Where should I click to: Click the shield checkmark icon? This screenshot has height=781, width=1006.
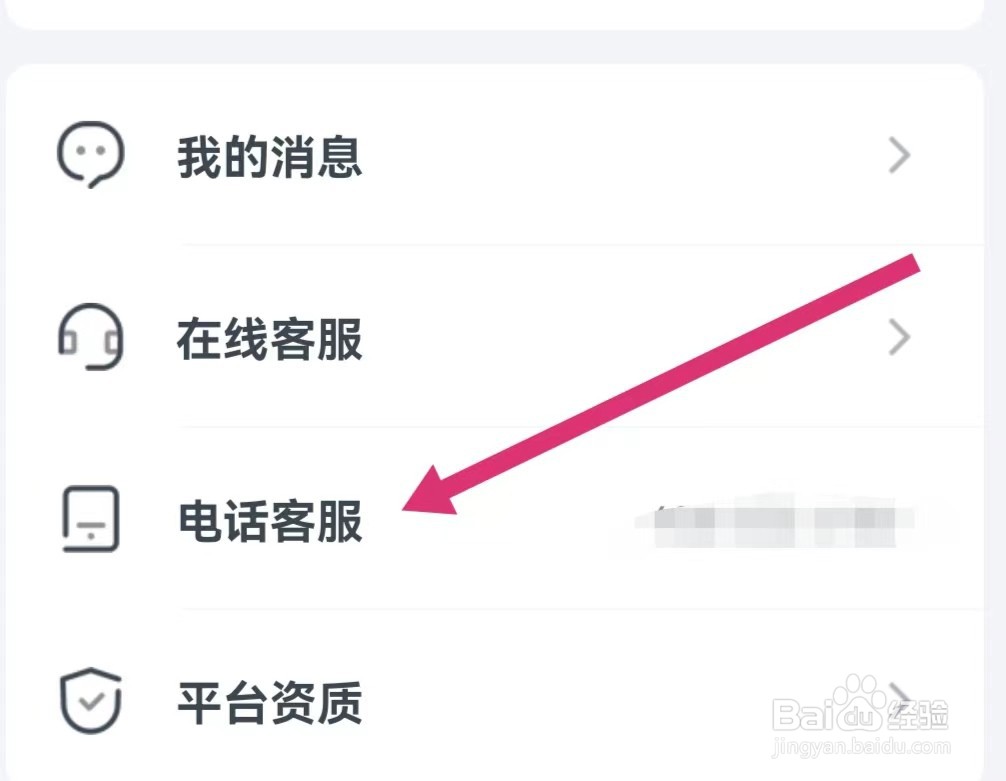pyautogui.click(x=90, y=702)
